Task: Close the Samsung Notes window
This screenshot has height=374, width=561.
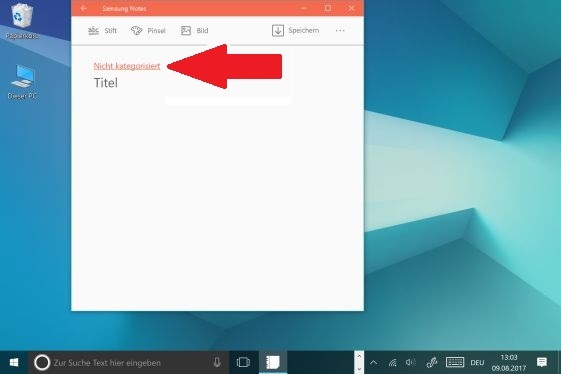Action: pos(352,8)
